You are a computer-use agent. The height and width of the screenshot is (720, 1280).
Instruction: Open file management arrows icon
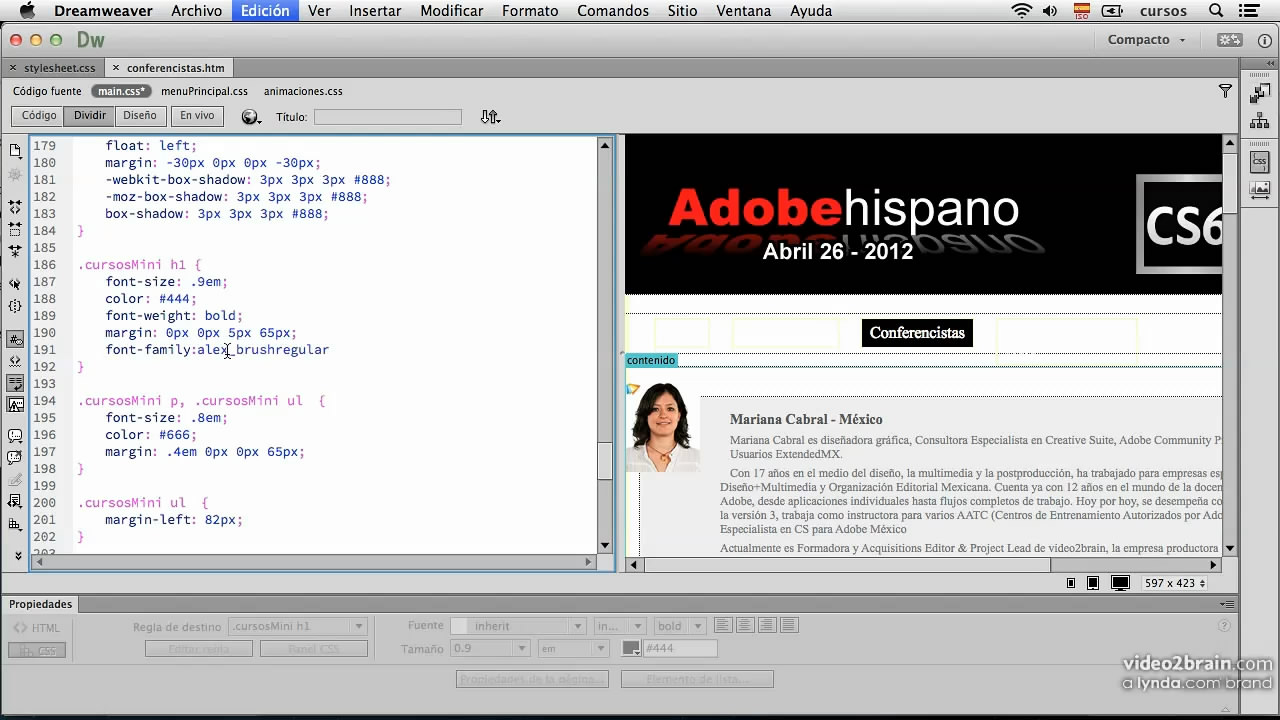[x=489, y=117]
